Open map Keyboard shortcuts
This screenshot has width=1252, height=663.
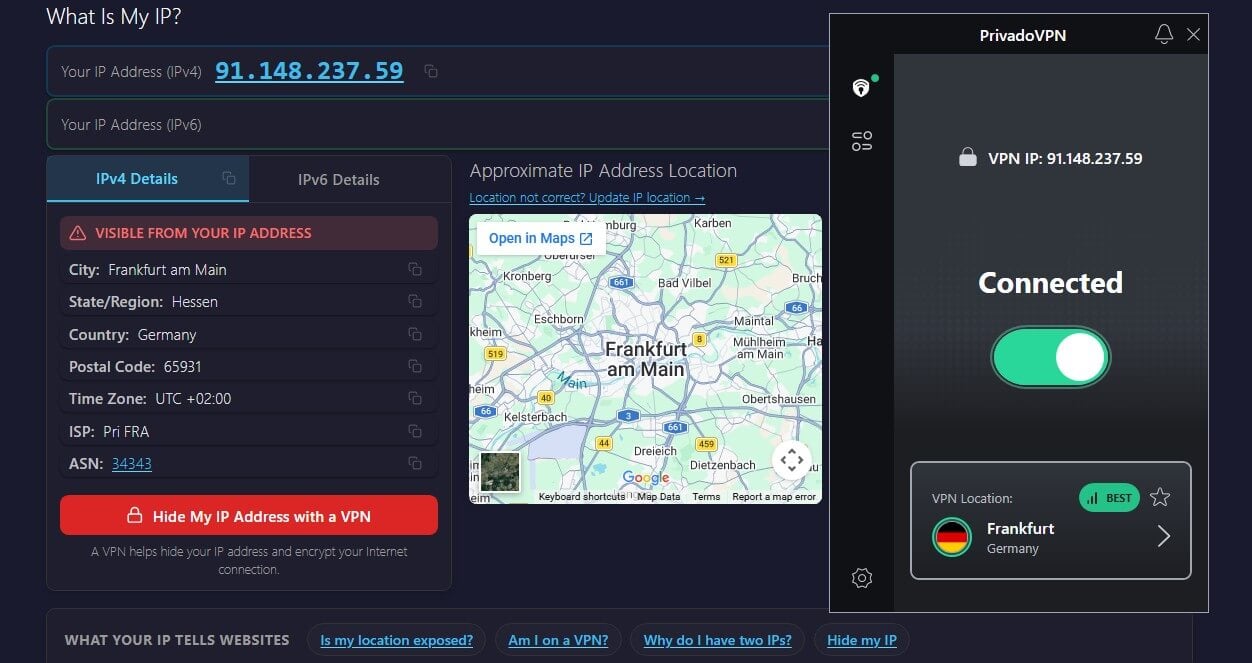[x=581, y=497]
